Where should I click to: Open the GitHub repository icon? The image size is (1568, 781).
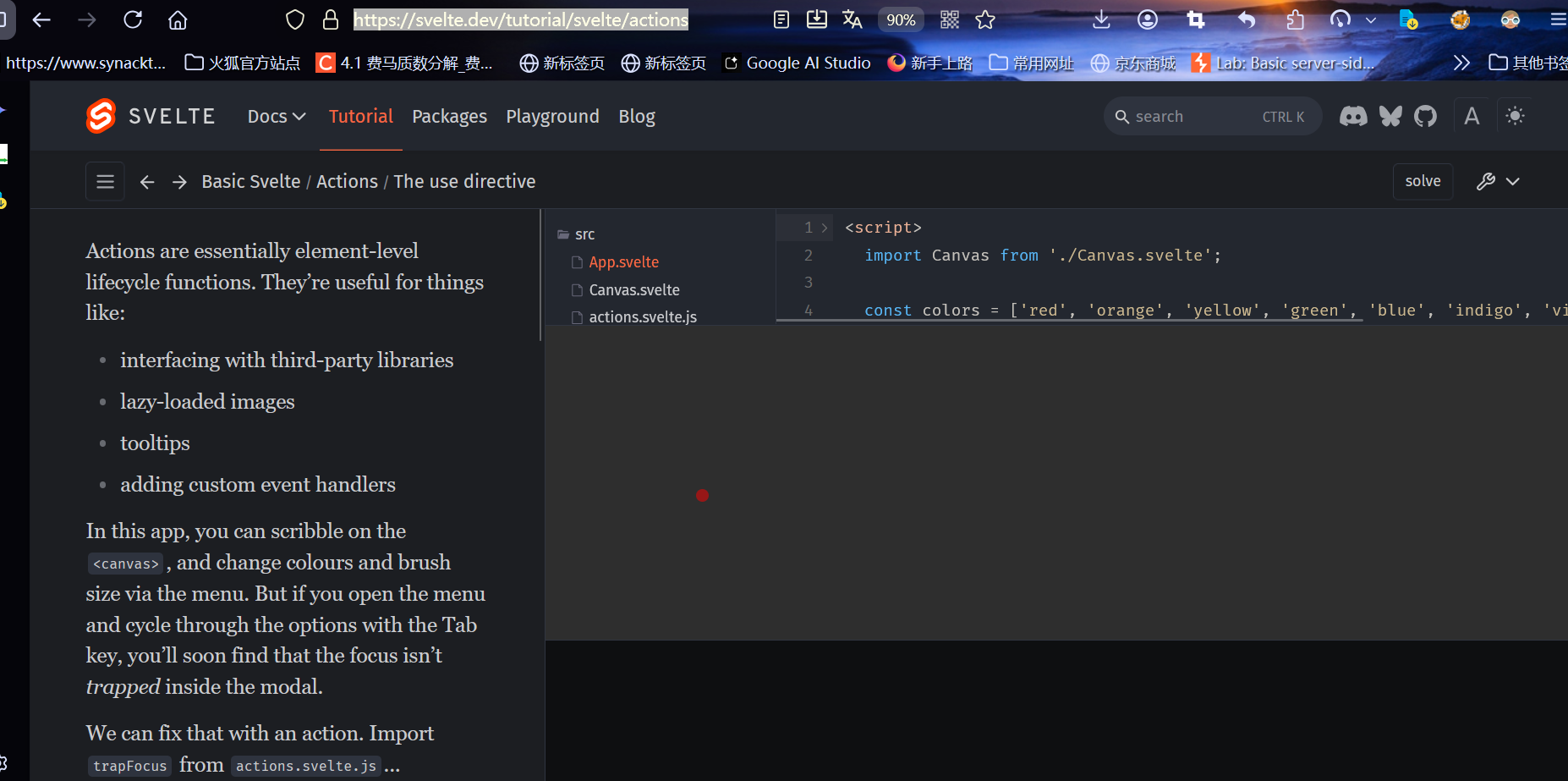click(1426, 117)
